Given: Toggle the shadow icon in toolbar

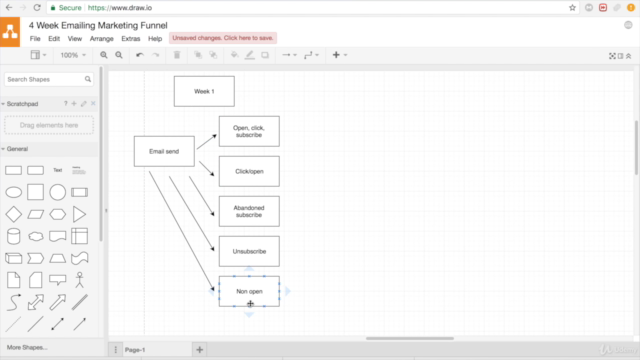Looking at the screenshot, I should (x=265, y=55).
